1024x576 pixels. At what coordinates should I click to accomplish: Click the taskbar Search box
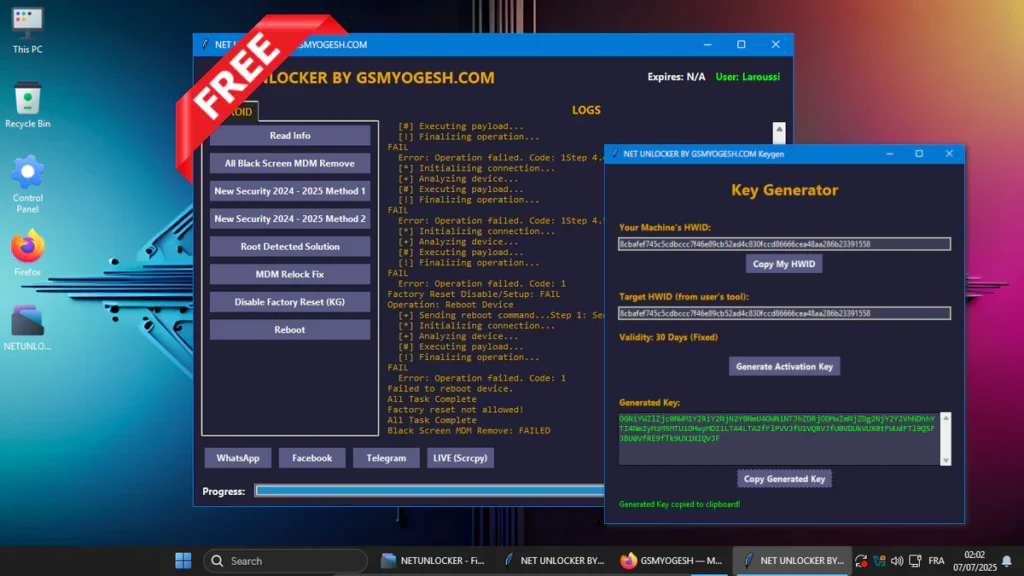pos(285,560)
